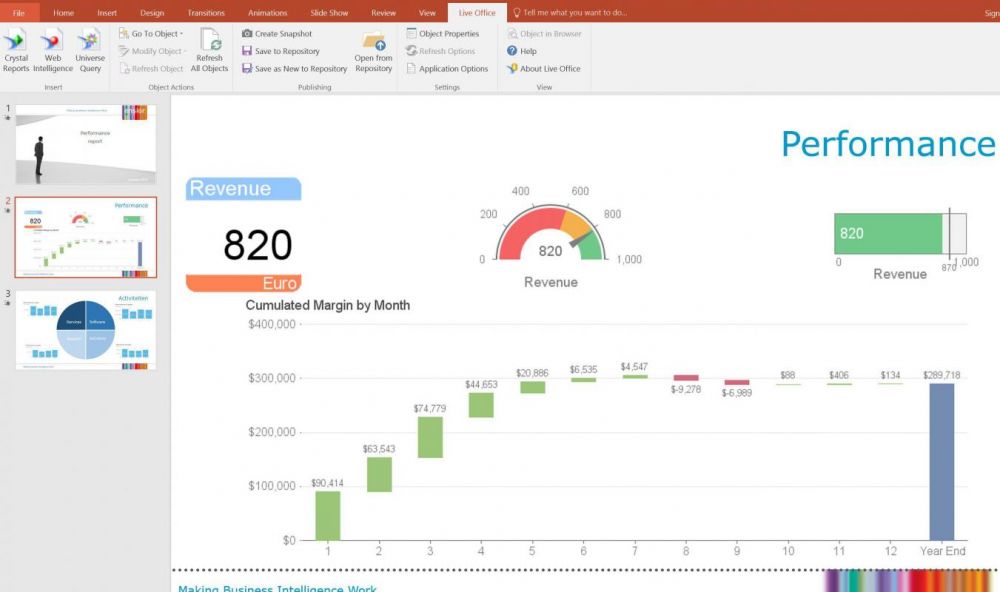
Task: Open from Repository folder icon
Action: tap(374, 41)
